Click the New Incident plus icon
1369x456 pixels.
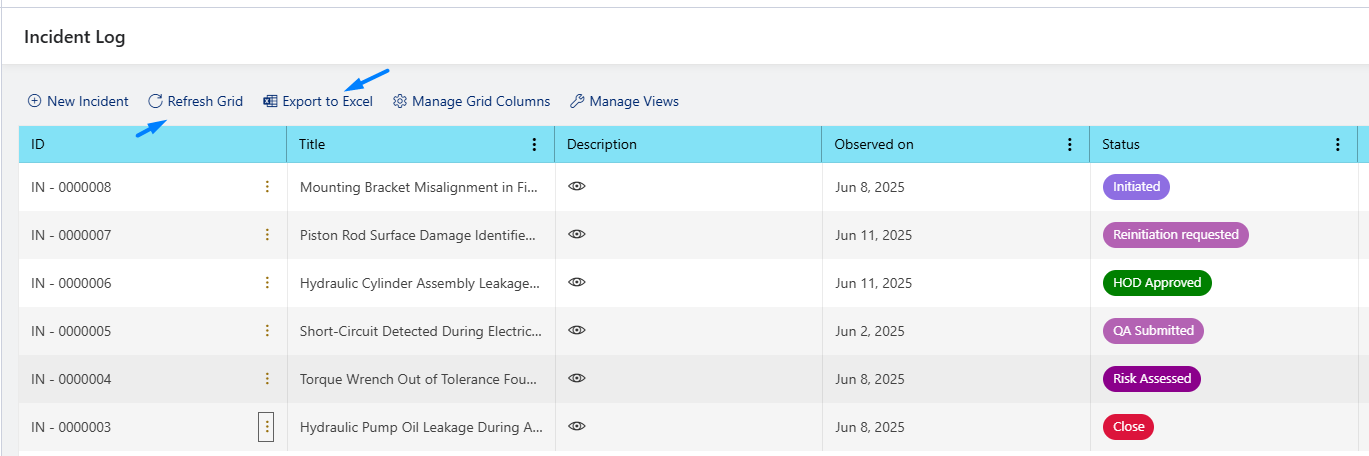34,101
